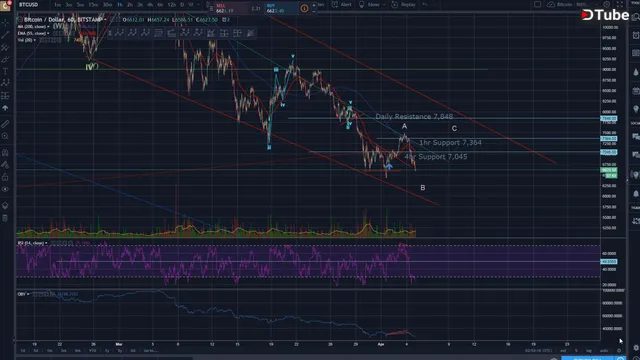Screen dimensions: 640x360
Task: Switch to the 30m timeframe
Action: pos(107,4)
